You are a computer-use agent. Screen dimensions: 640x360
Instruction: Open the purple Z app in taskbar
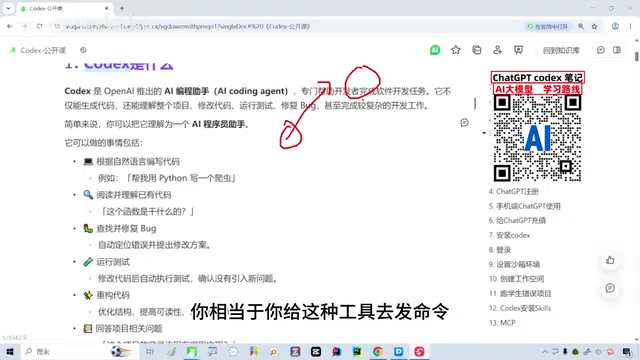[x=295, y=351]
